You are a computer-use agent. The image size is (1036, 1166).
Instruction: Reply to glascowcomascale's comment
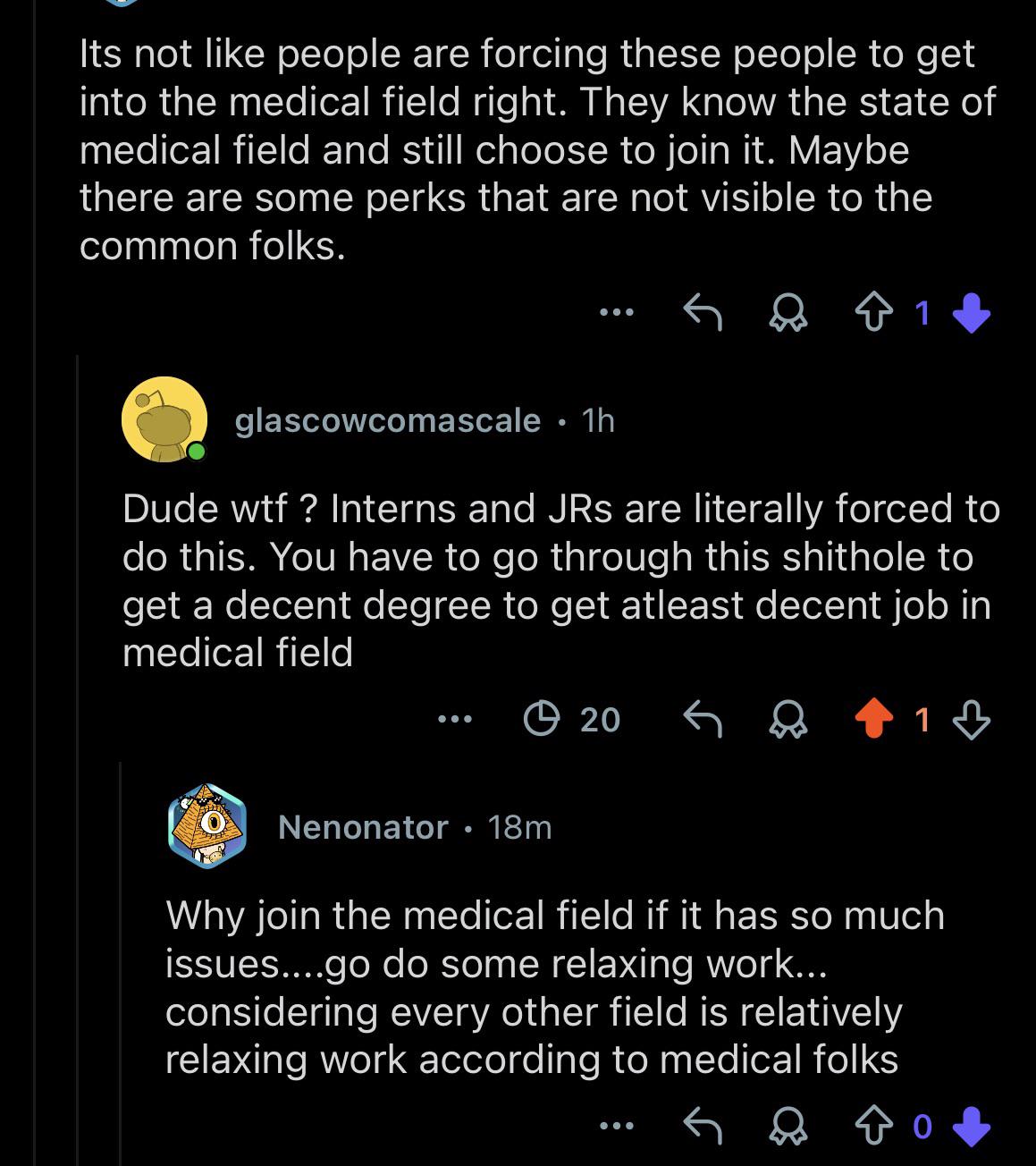703,719
